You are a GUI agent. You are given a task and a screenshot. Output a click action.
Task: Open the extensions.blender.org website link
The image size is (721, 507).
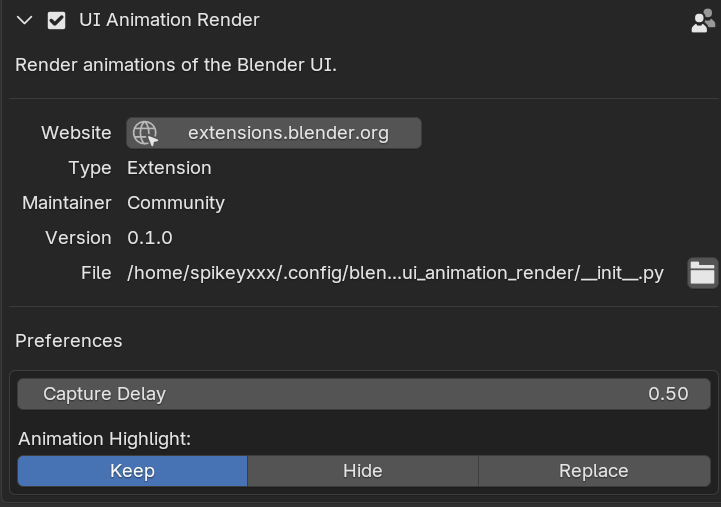coord(288,133)
